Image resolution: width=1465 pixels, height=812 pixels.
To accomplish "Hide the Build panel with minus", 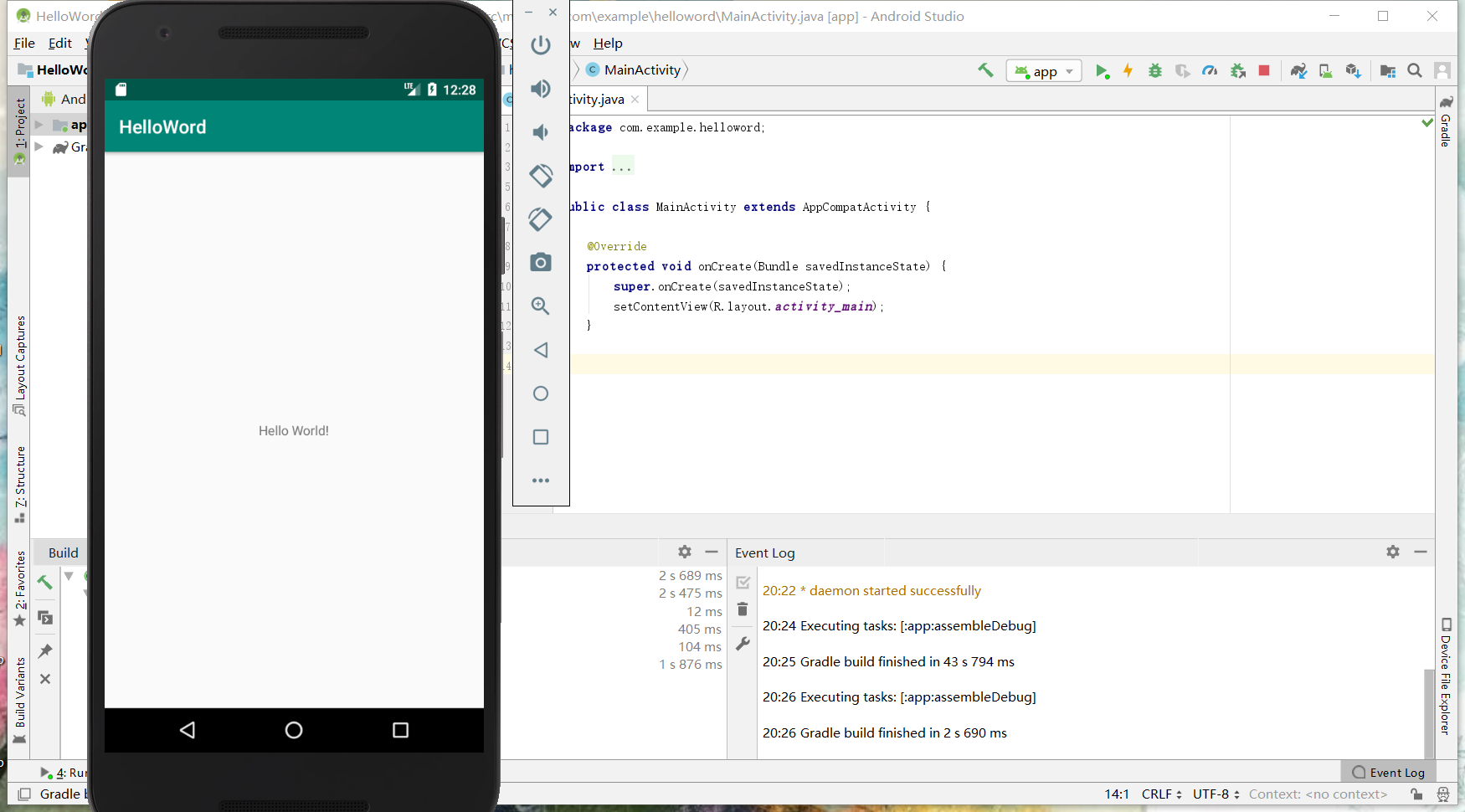I will tap(712, 552).
